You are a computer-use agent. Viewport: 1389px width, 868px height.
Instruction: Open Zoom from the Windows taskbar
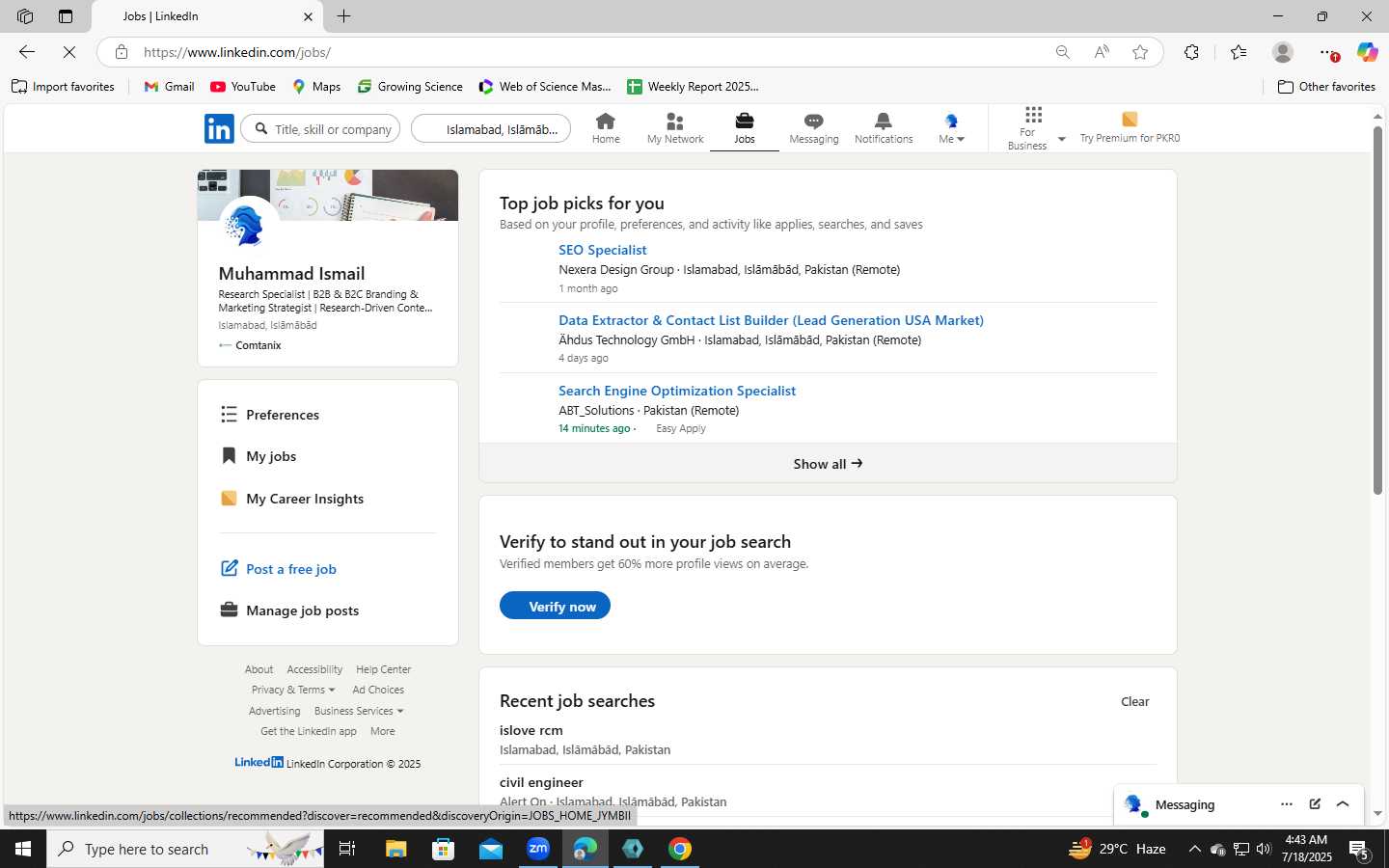pyautogui.click(x=538, y=849)
